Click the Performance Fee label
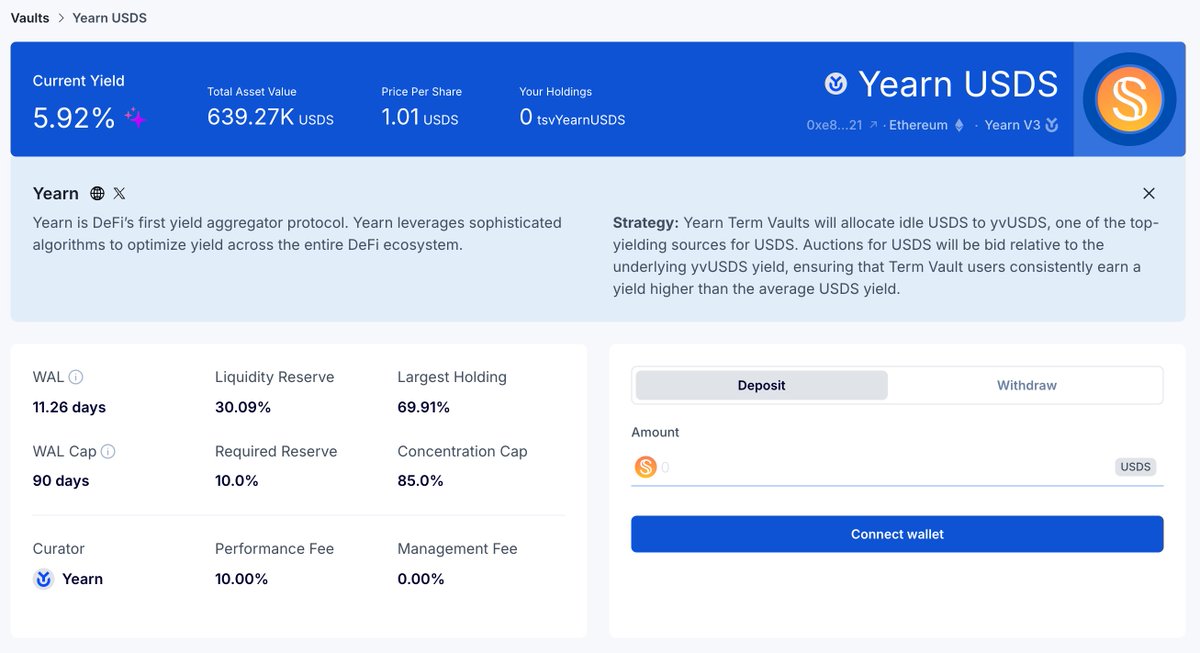Screen dimensions: 1200x653 [275, 549]
